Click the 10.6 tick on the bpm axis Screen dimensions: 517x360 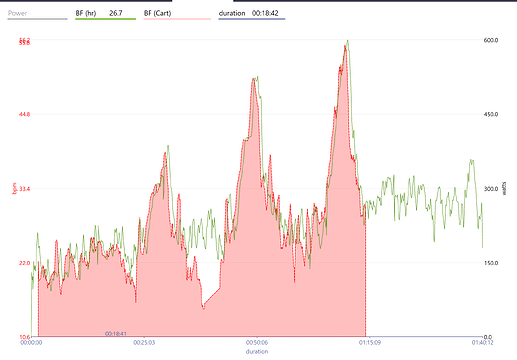click(x=24, y=337)
